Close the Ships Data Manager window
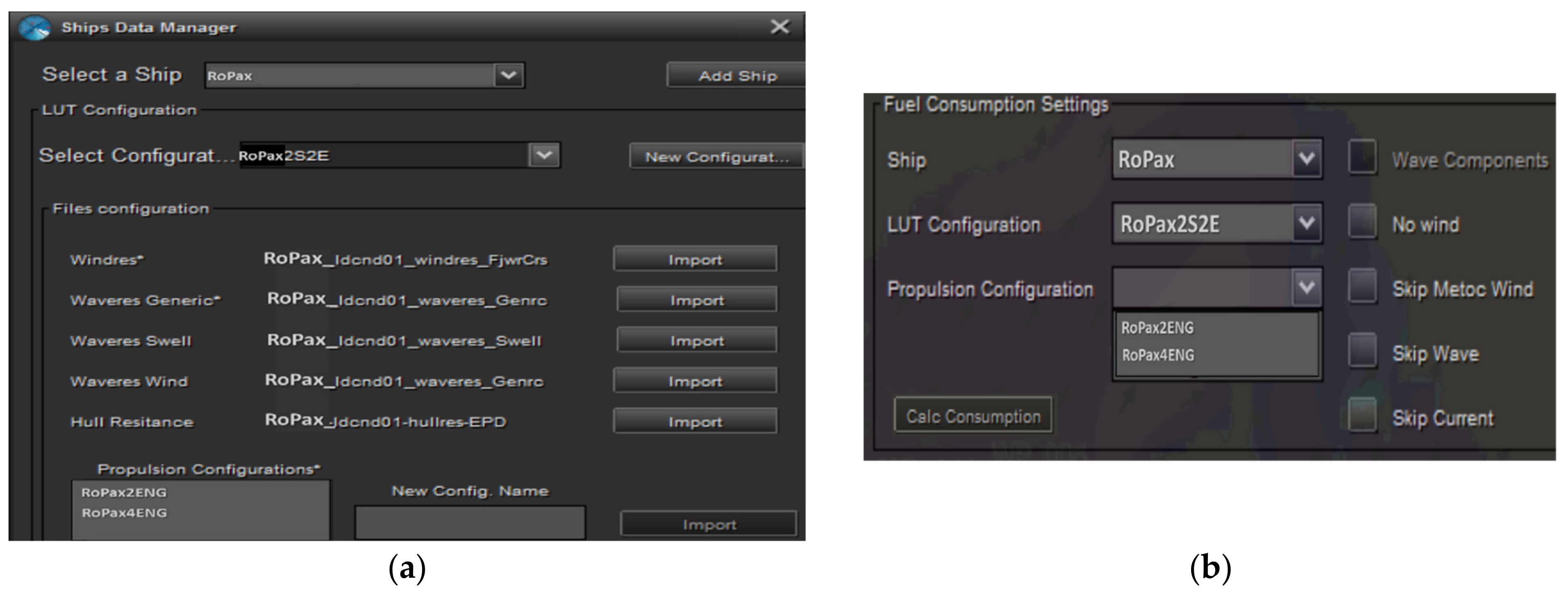 tap(779, 27)
